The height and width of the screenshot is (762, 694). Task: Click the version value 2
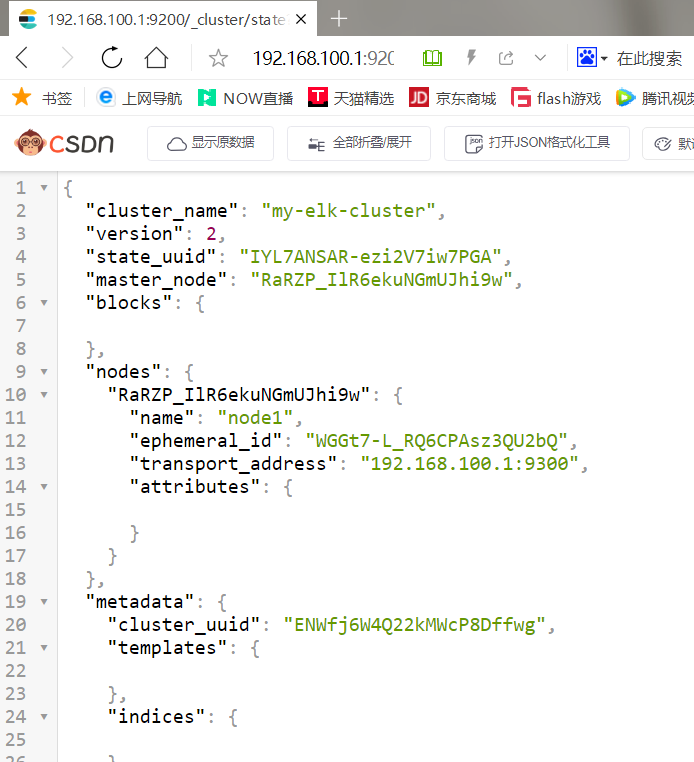(211, 234)
